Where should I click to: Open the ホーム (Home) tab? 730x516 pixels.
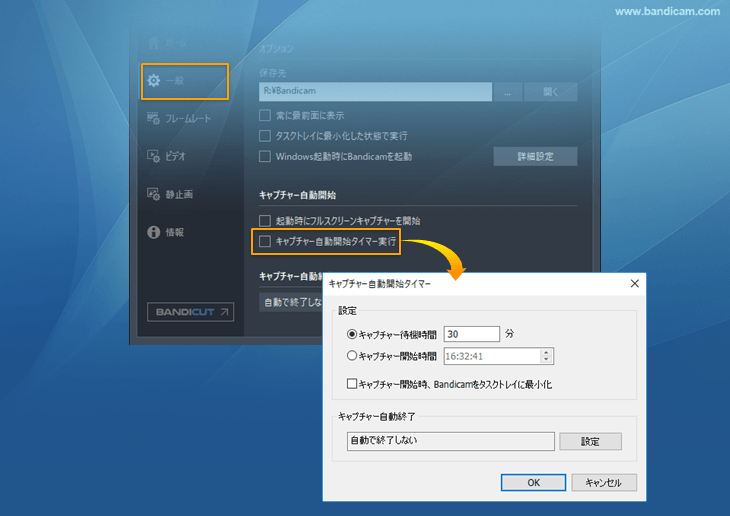coord(168,43)
